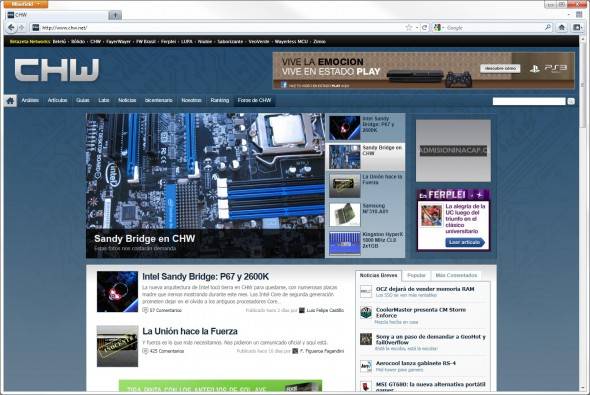Open Foros de CHW menu item
590x395 pixels.
point(254,100)
